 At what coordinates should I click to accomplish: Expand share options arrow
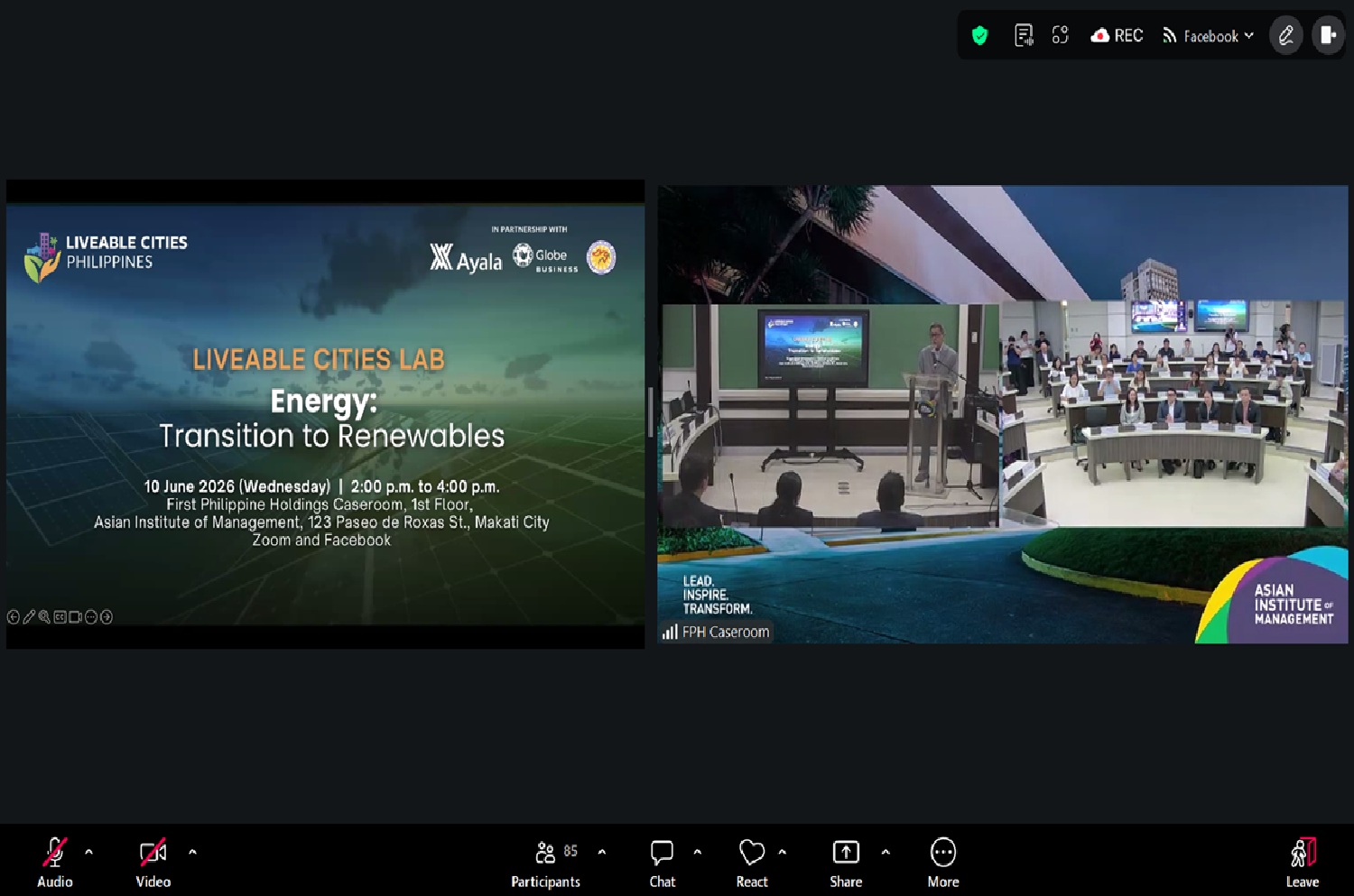tap(886, 851)
